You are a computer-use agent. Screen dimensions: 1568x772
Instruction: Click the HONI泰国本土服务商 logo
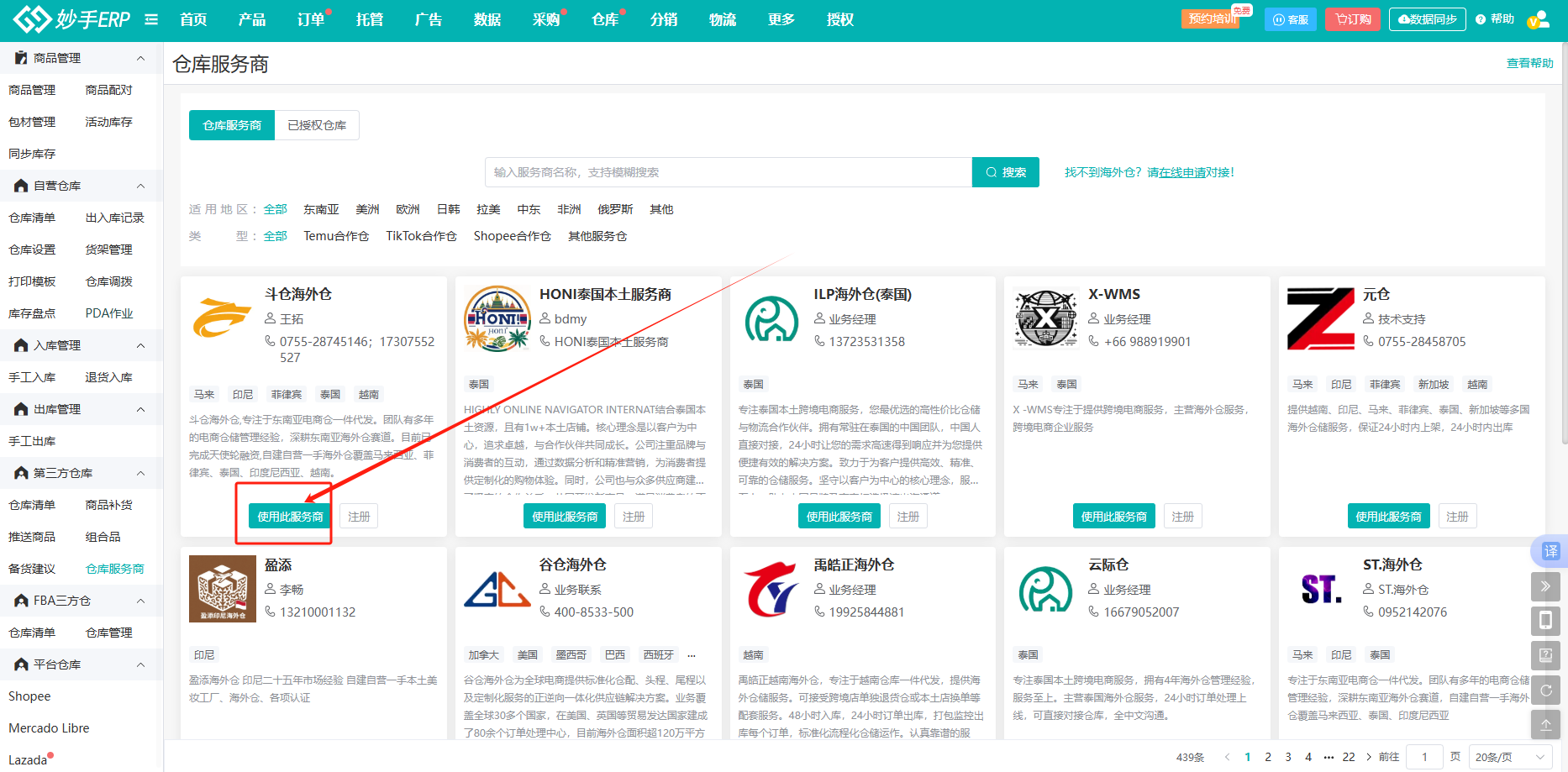click(497, 318)
